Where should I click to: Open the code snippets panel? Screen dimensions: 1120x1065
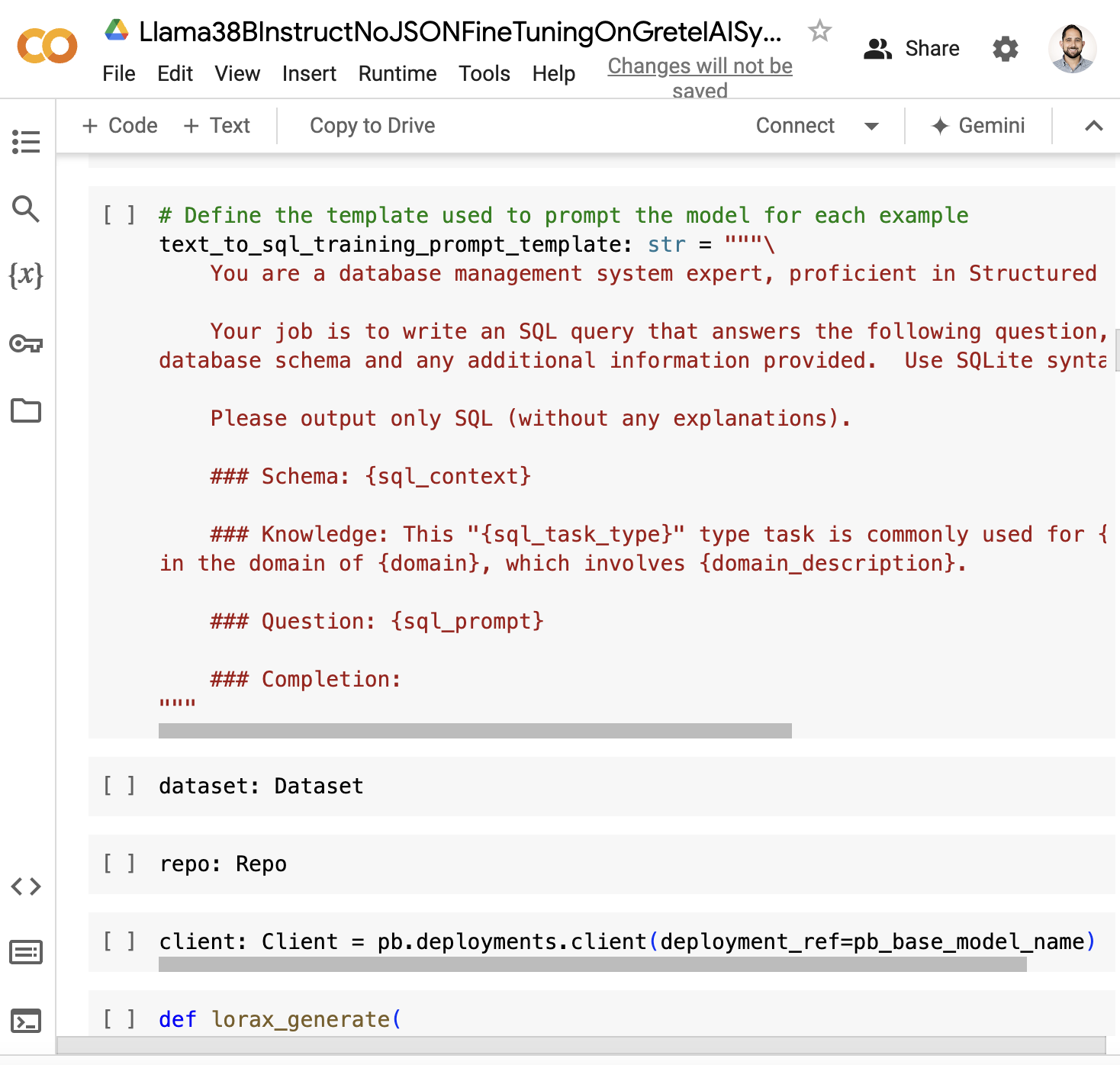[x=27, y=887]
